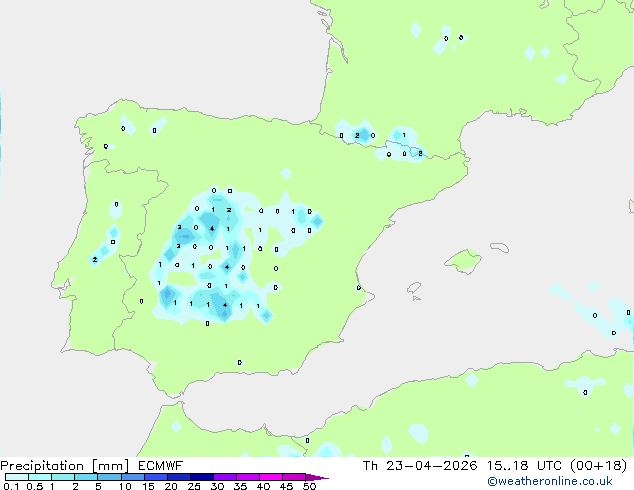The image size is (634, 490).
Task: Click the "Th 23-04-2026" date text
Action: (x=420, y=466)
